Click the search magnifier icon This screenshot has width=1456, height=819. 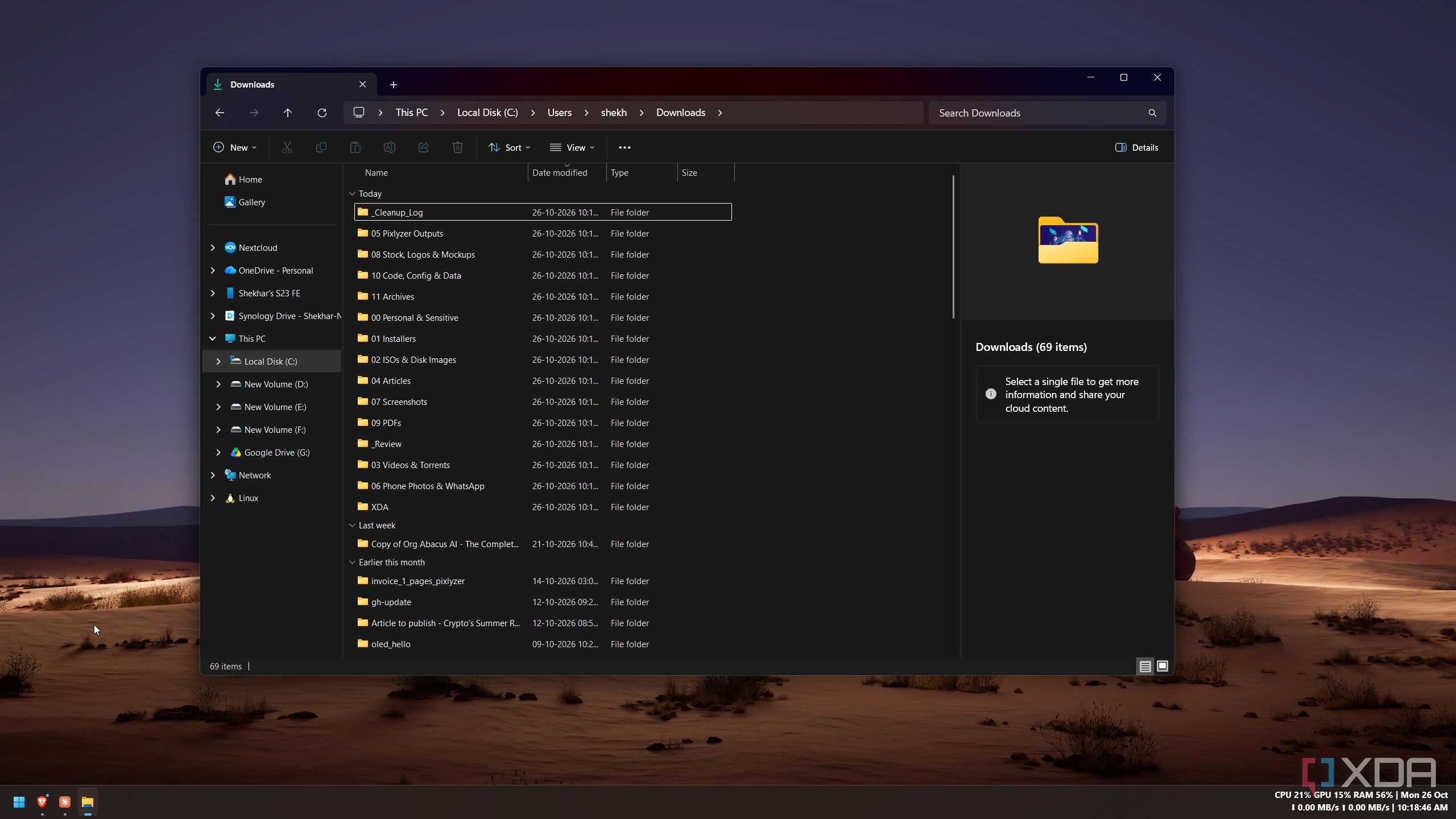1152,113
